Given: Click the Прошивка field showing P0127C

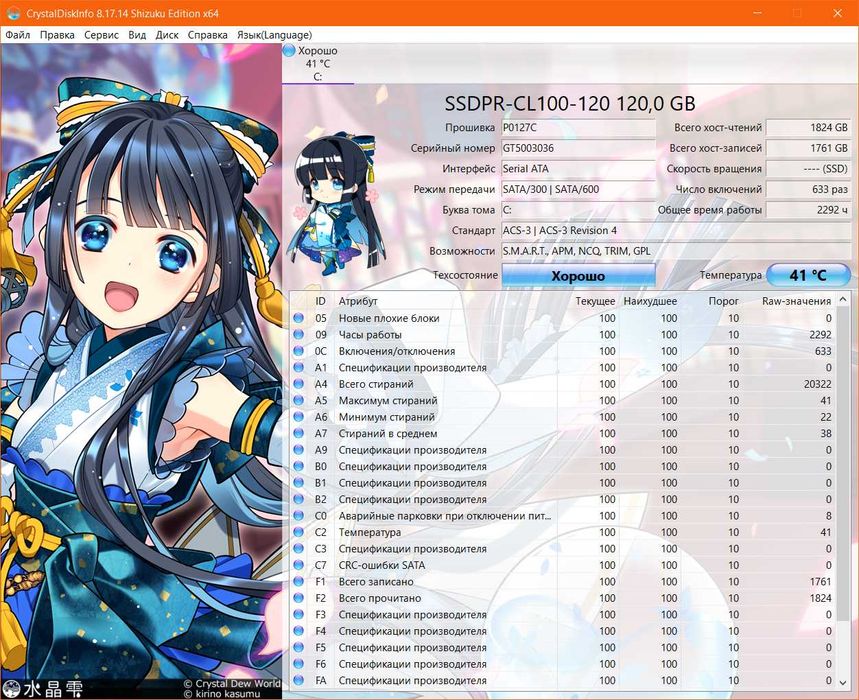Looking at the screenshot, I should [579, 128].
